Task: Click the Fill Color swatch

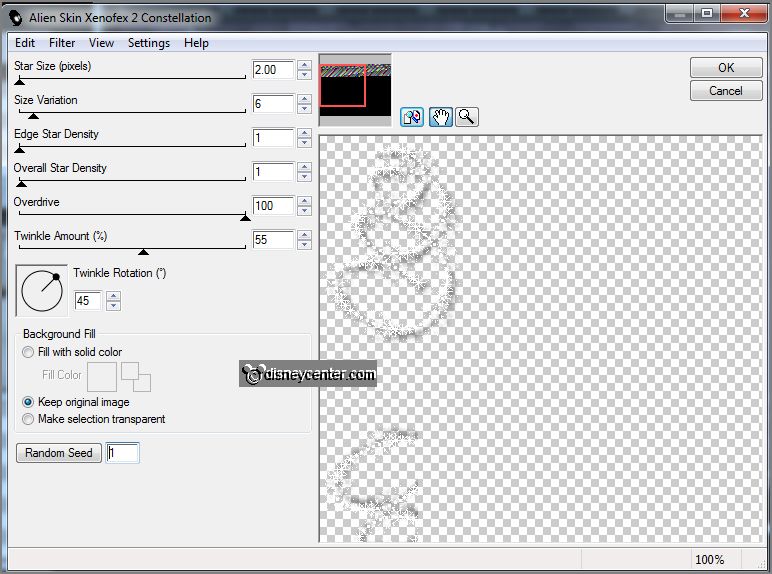Action: pos(102,377)
